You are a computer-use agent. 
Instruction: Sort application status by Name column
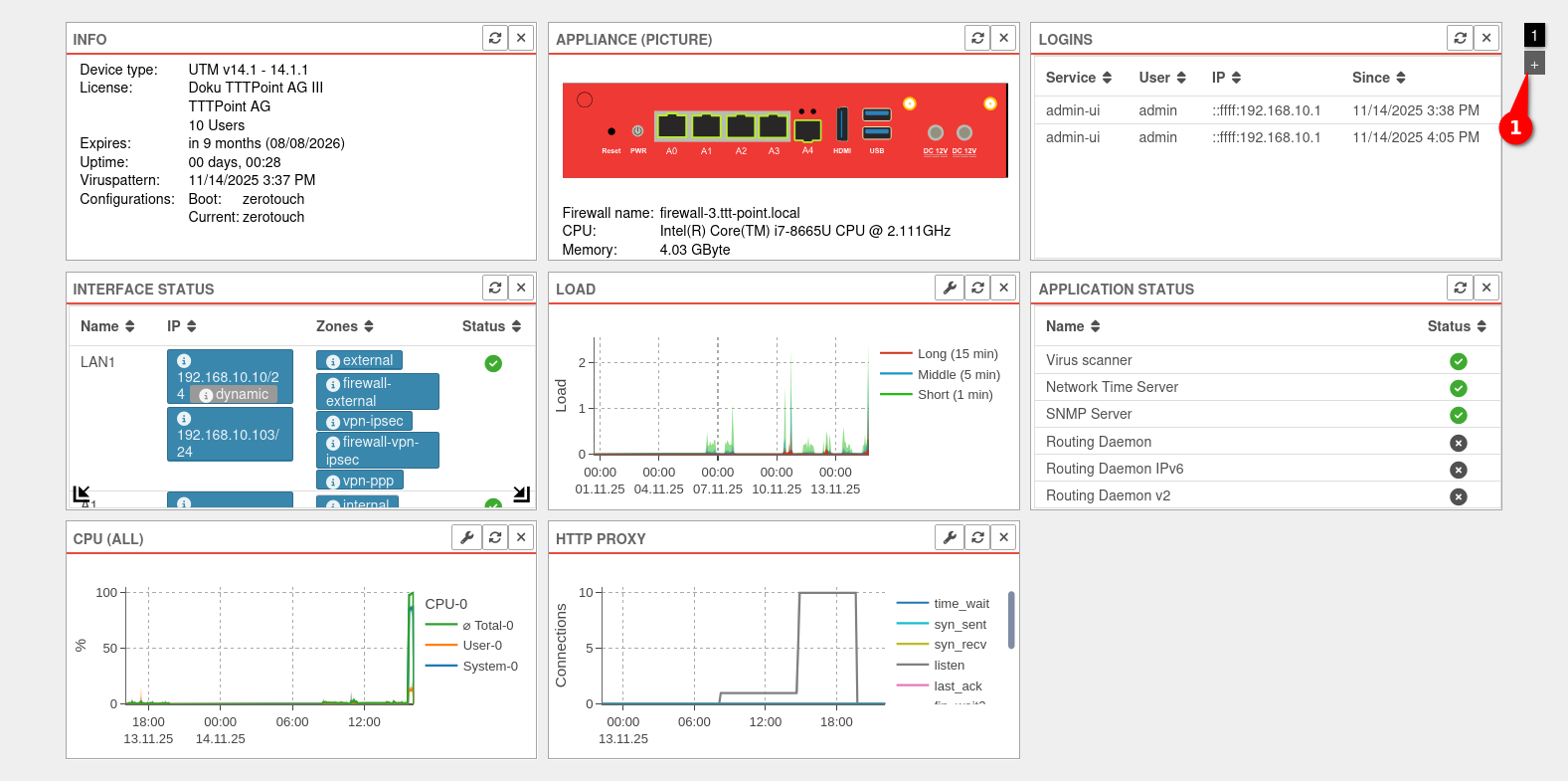click(1072, 326)
